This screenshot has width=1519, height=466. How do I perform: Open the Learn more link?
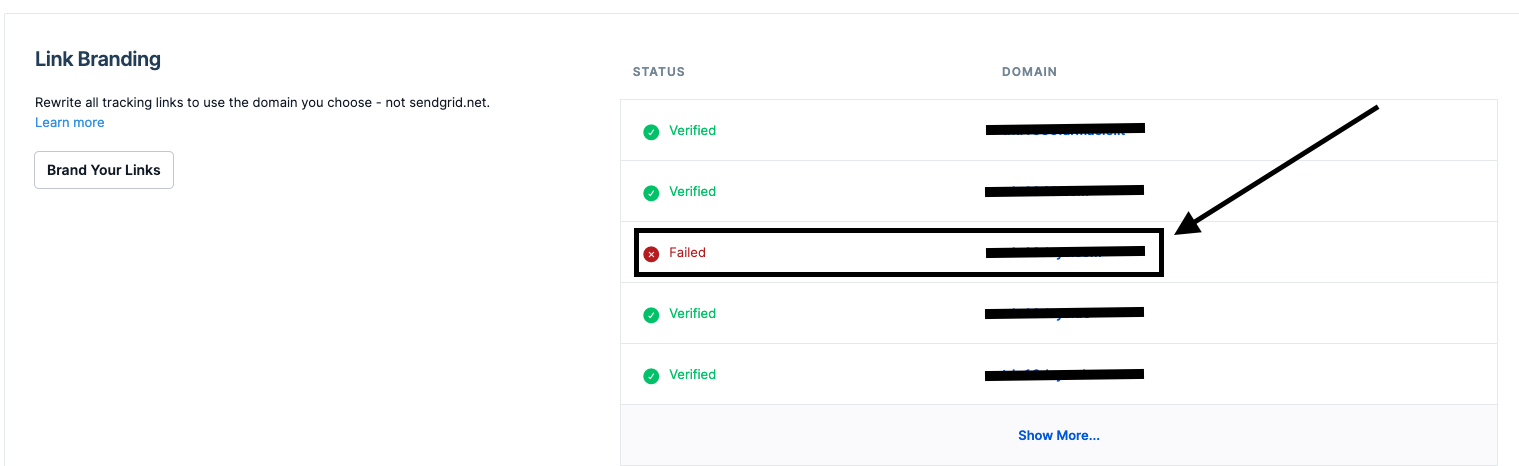70,122
